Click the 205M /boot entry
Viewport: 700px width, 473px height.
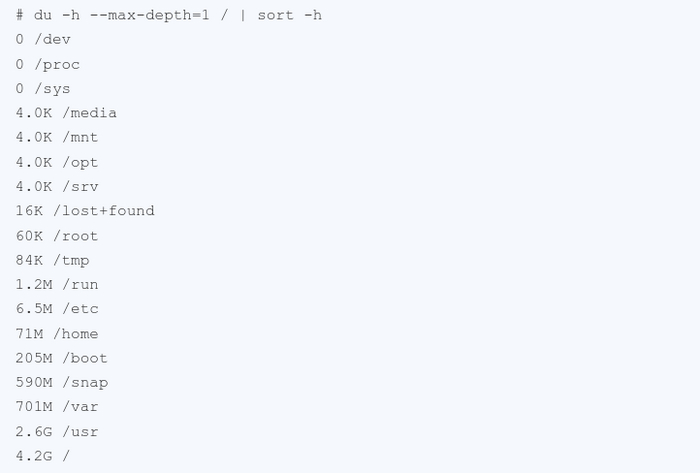pyautogui.click(x=62, y=358)
